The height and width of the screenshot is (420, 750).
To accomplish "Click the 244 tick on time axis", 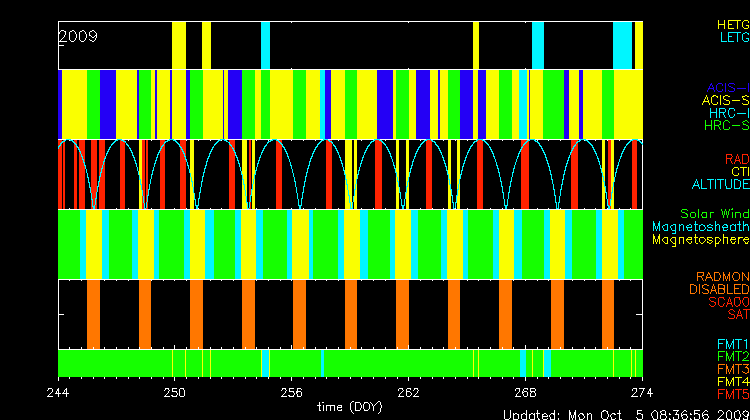I will 58,392.
